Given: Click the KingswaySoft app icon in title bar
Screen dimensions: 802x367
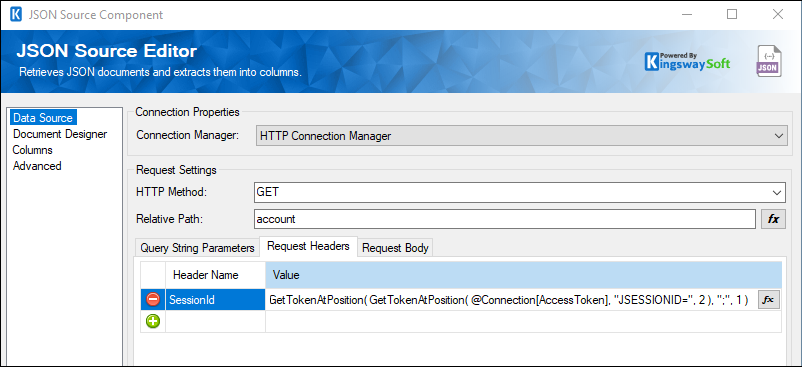Looking at the screenshot, I should pos(16,14).
